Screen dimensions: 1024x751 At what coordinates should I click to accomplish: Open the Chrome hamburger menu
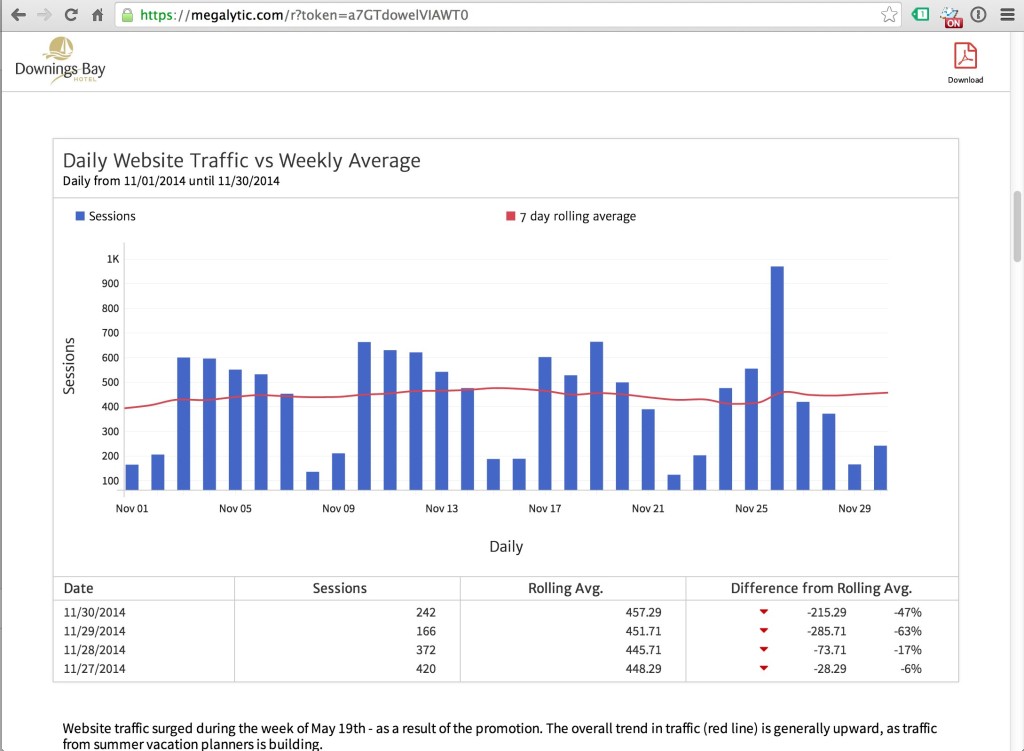coord(1006,15)
